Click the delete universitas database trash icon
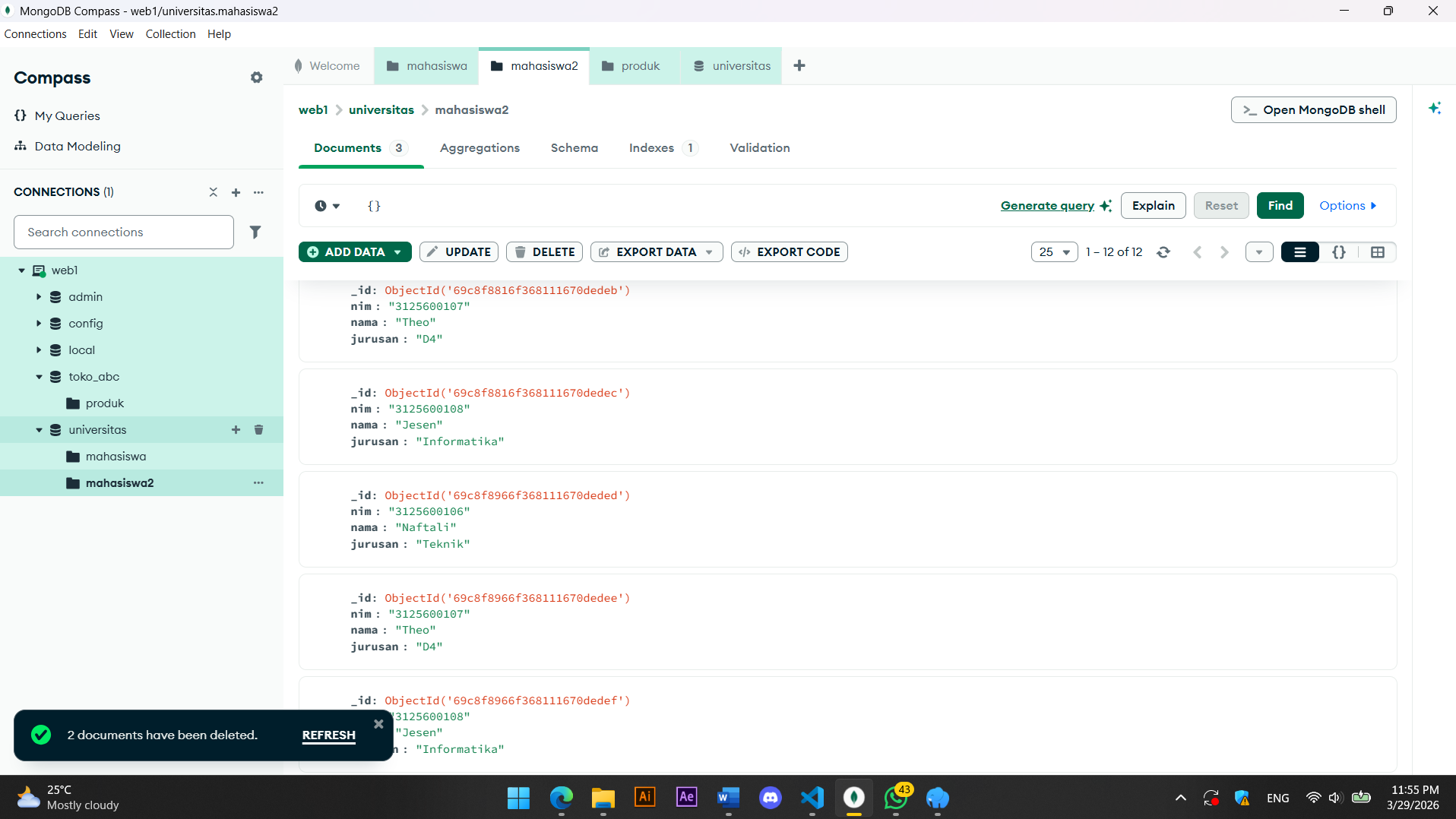The width and height of the screenshot is (1456, 819). pyautogui.click(x=258, y=430)
